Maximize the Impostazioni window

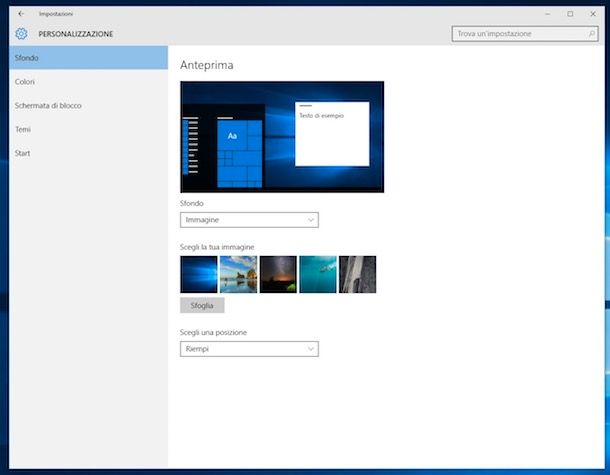click(x=570, y=14)
